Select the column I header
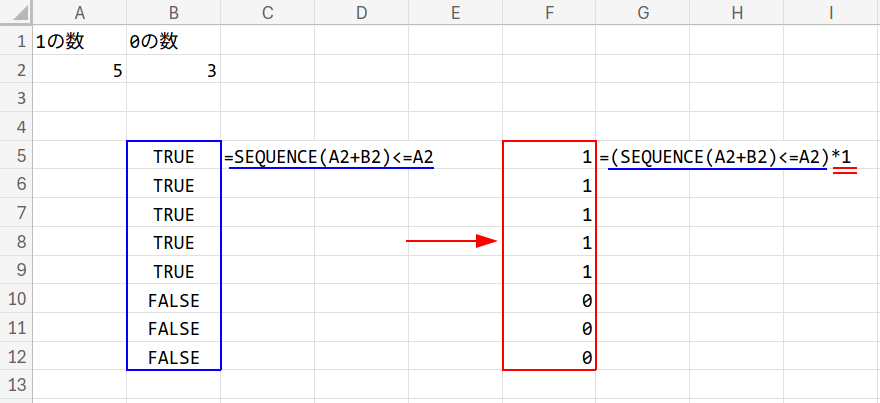 (831, 13)
